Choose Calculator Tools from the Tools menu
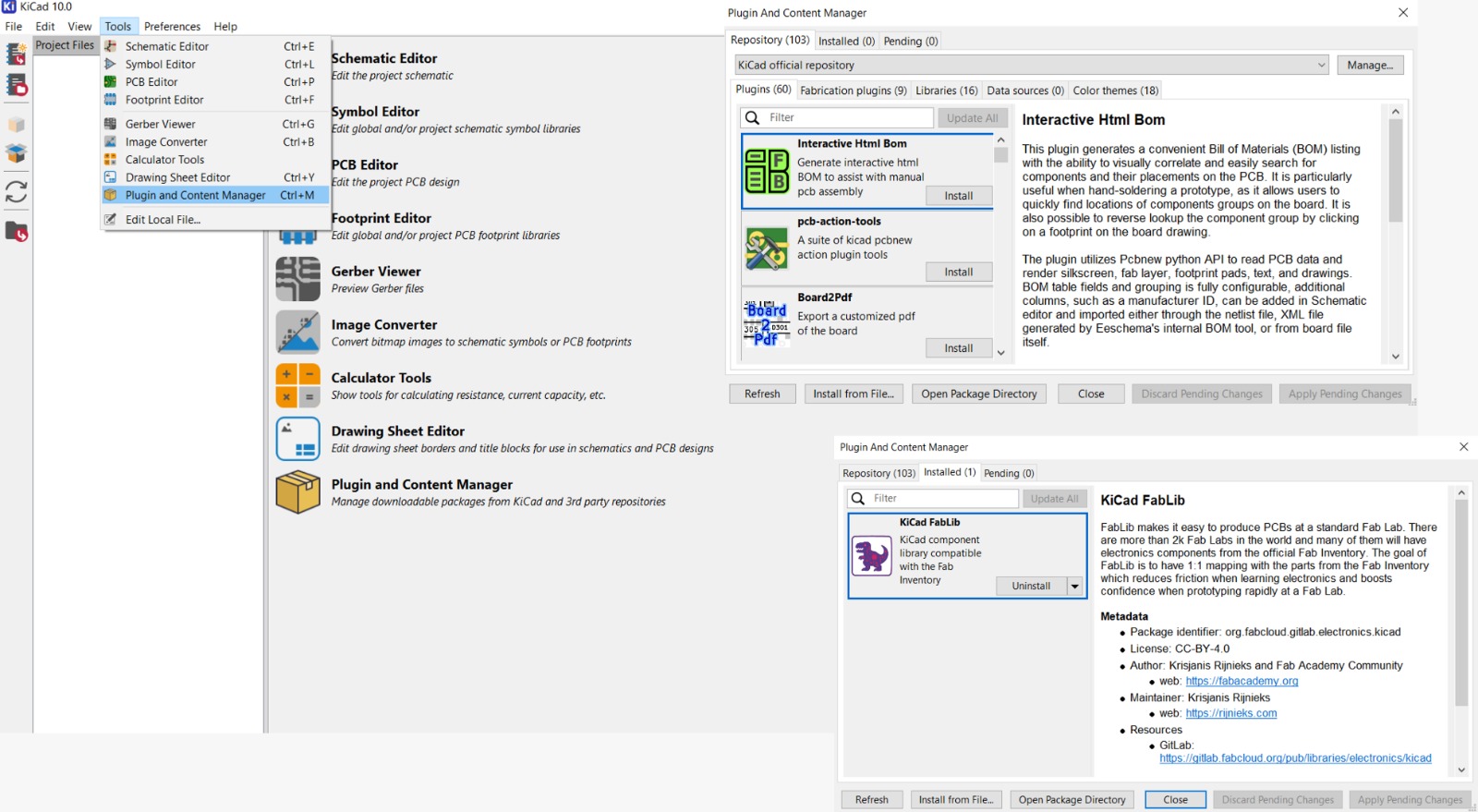This screenshot has height=812, width=1478. (x=214, y=159)
